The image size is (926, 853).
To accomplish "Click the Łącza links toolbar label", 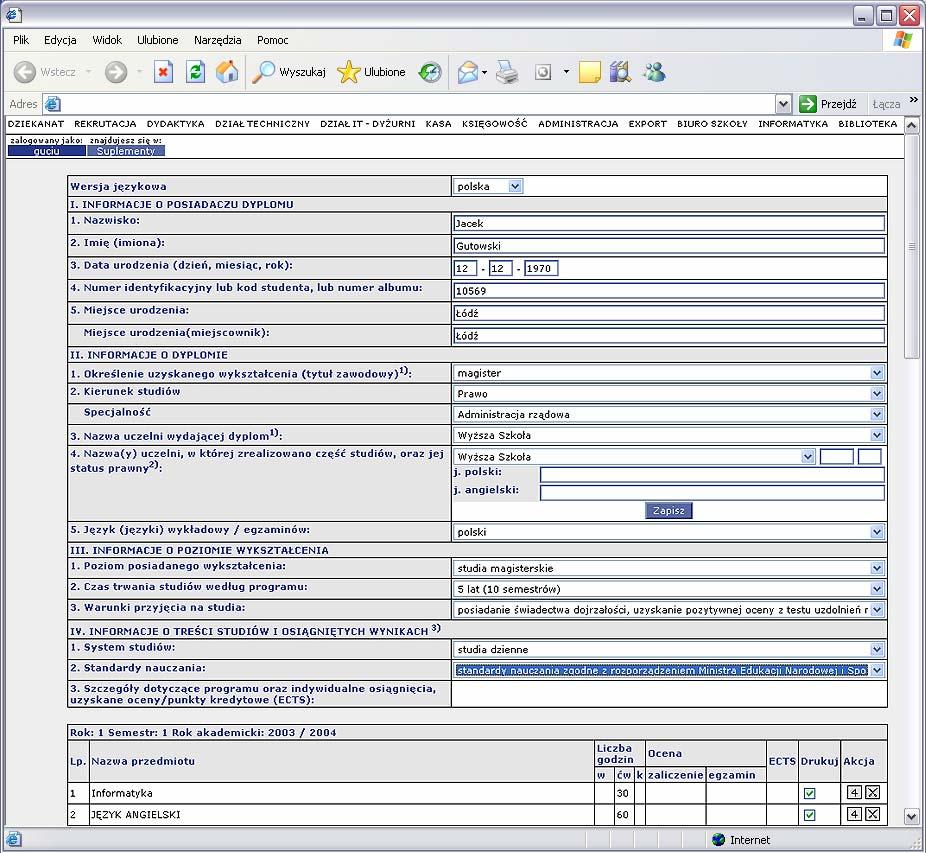I will pyautogui.click(x=886, y=104).
